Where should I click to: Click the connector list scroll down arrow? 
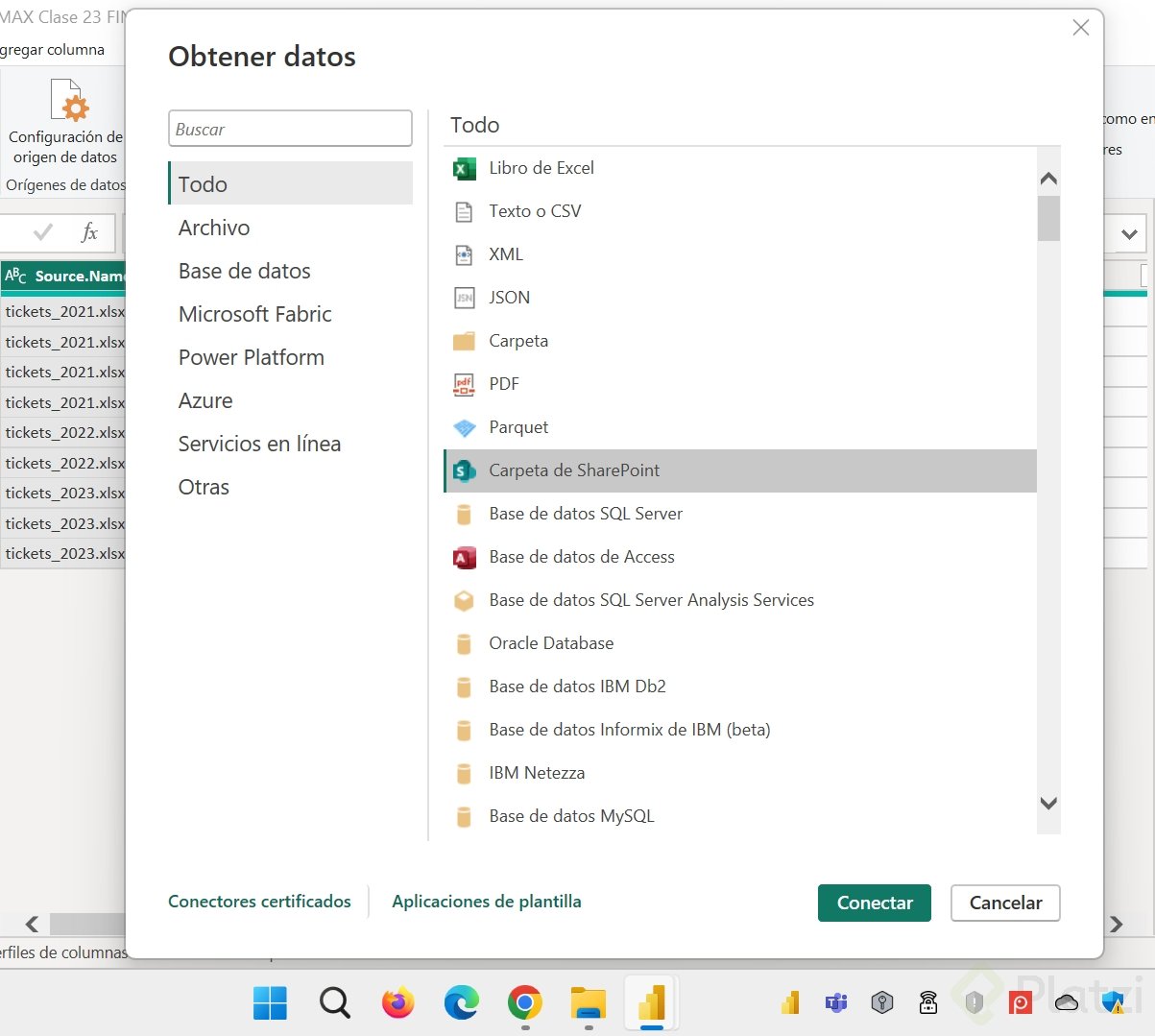point(1048,804)
